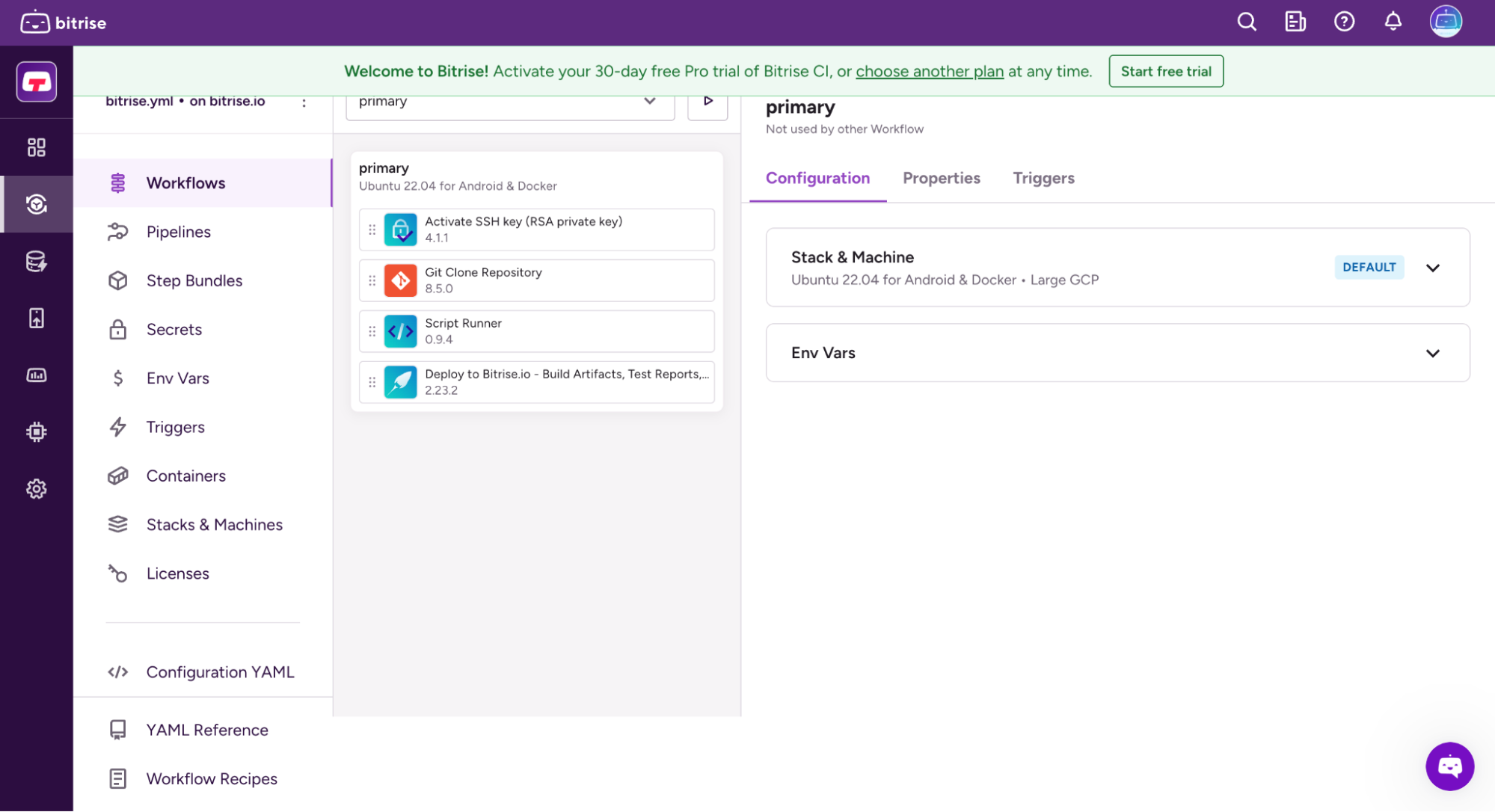This screenshot has width=1495, height=812.
Task: Open the dashboard grid icon in rail
Action: [37, 147]
